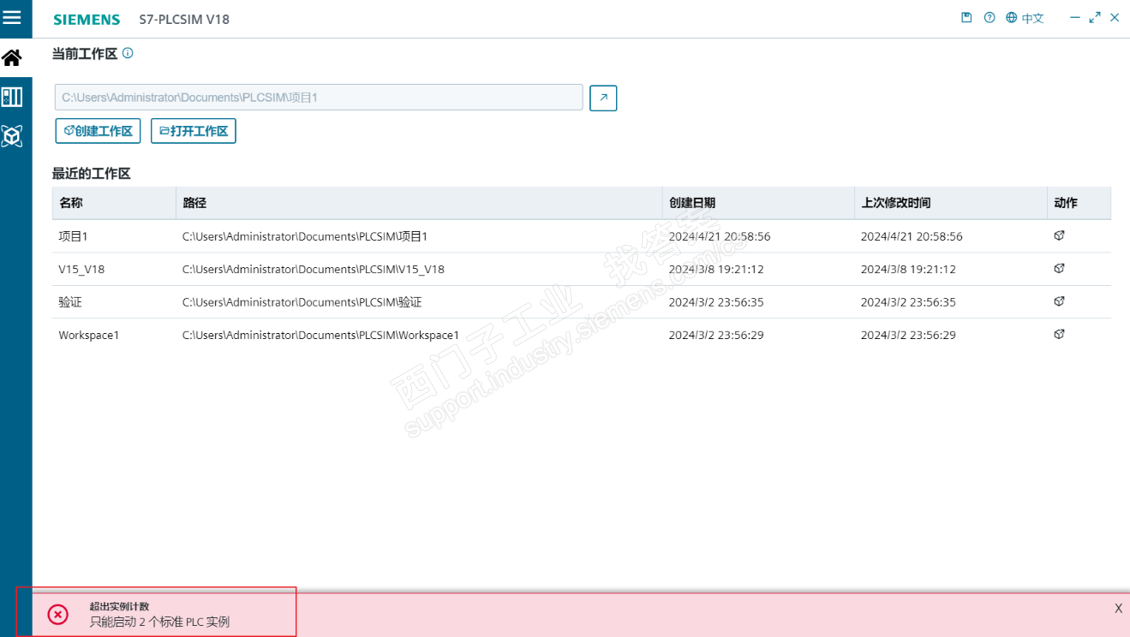Click modified time 2024/3/2 23:56:29

pyautogui.click(x=908, y=335)
